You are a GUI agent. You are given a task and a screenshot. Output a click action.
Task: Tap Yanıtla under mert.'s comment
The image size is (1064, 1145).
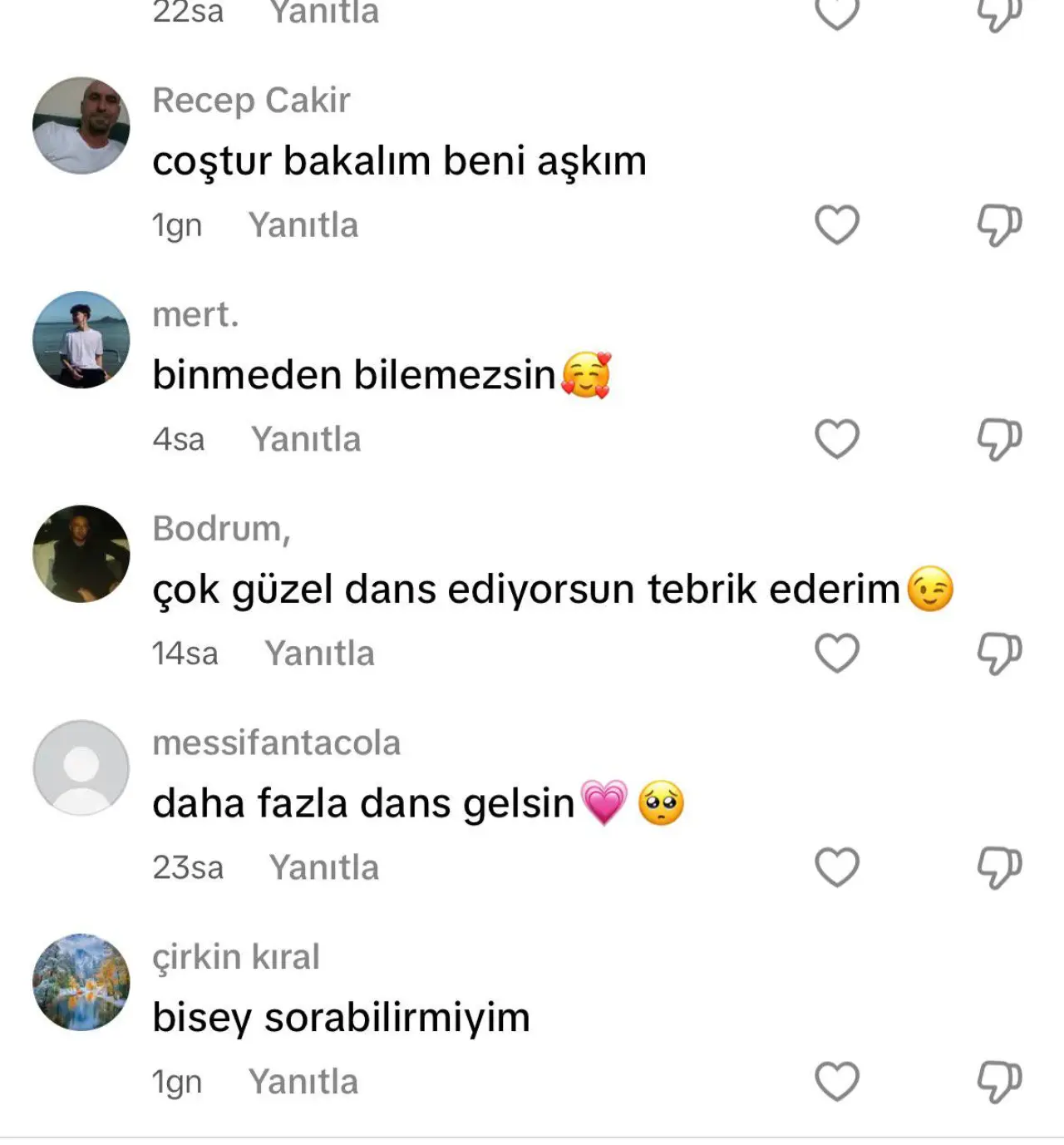306,439
